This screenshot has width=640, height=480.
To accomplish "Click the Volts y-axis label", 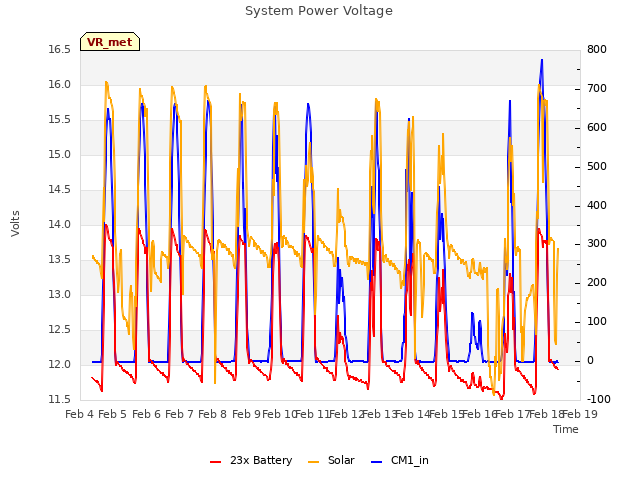I will [16, 224].
